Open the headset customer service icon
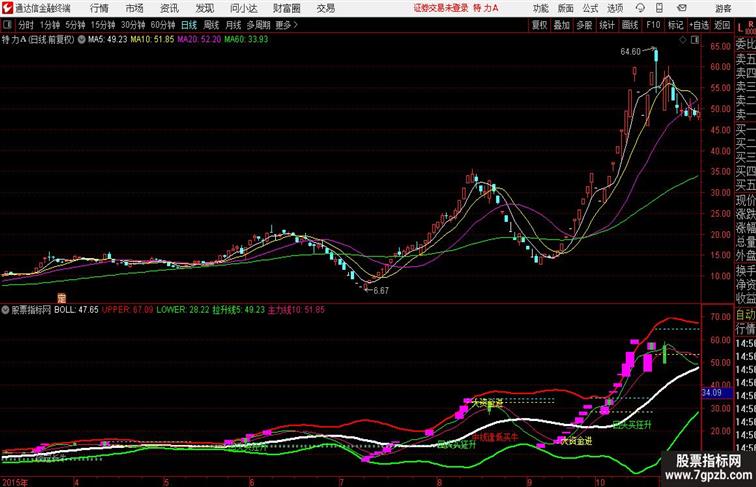This screenshot has width=756, height=487. click(x=640, y=8)
